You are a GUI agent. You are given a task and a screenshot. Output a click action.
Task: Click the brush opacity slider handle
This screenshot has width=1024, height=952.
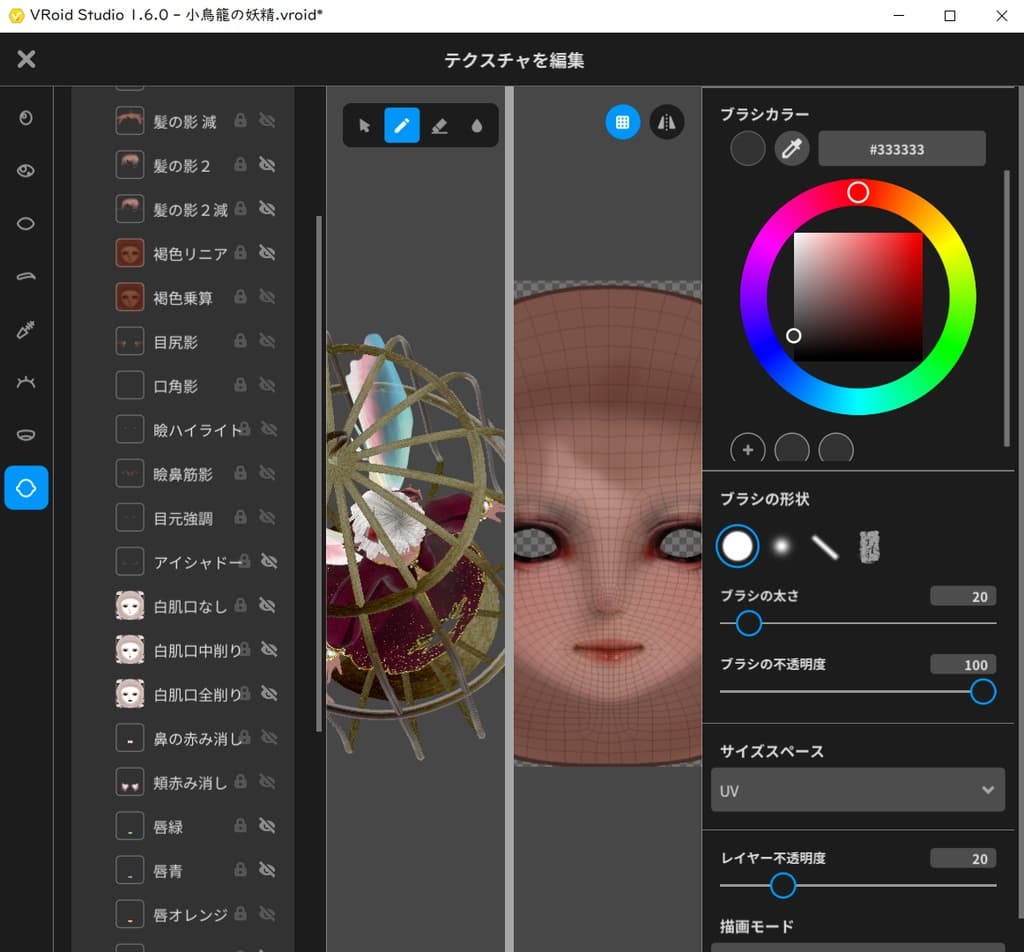(x=983, y=691)
